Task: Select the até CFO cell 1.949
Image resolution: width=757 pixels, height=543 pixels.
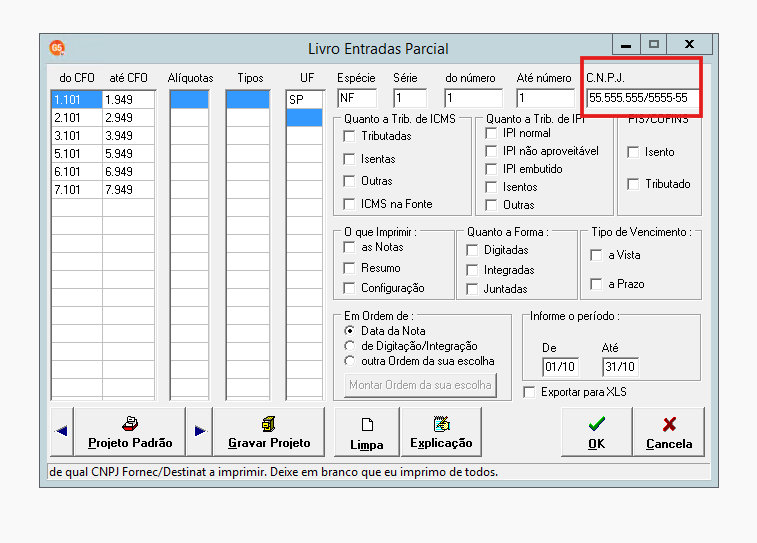Action: click(x=128, y=99)
